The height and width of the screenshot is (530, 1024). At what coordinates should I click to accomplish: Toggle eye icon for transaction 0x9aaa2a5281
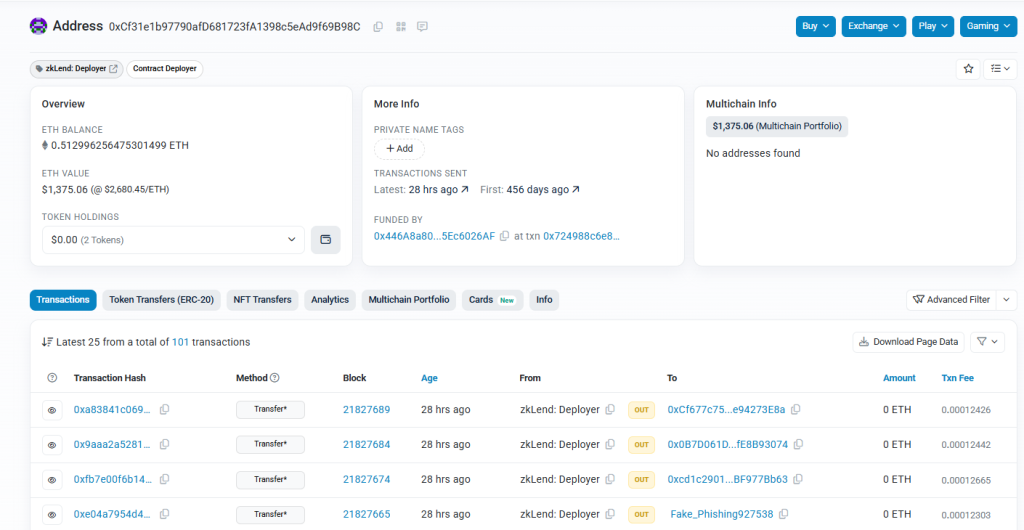[52, 444]
